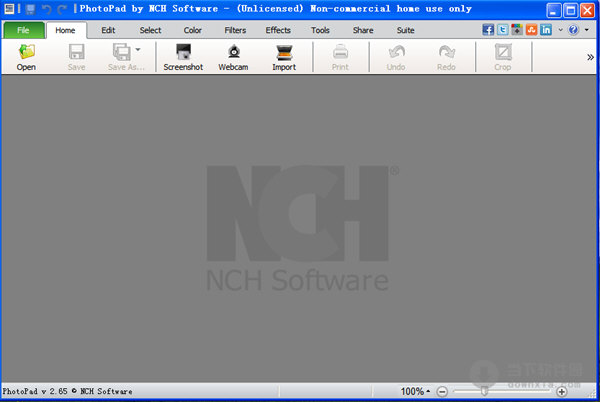Click the Print icon
The height and width of the screenshot is (402, 600).
[340, 52]
